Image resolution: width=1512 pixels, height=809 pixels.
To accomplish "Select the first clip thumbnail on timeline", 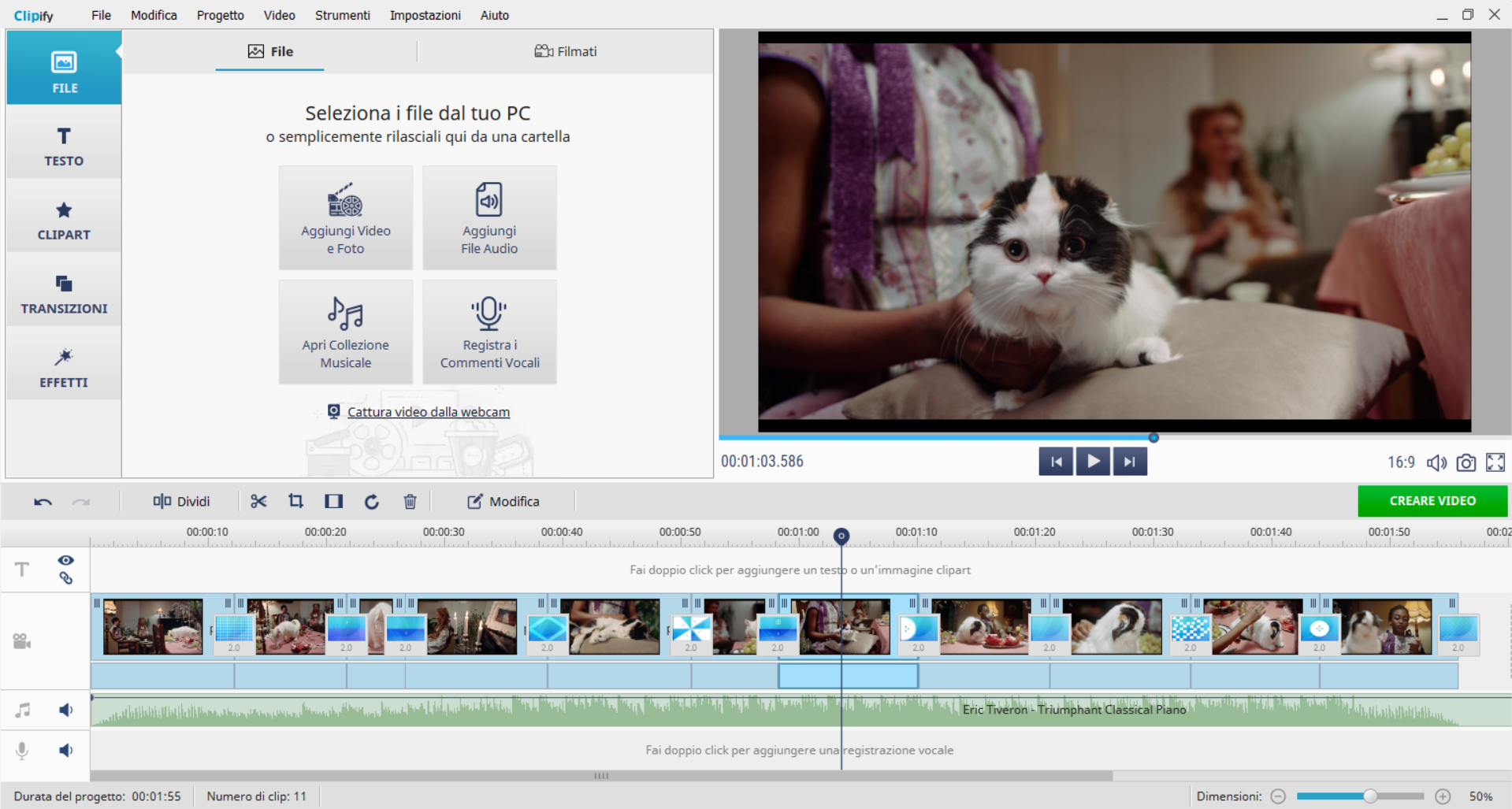I will 153,627.
